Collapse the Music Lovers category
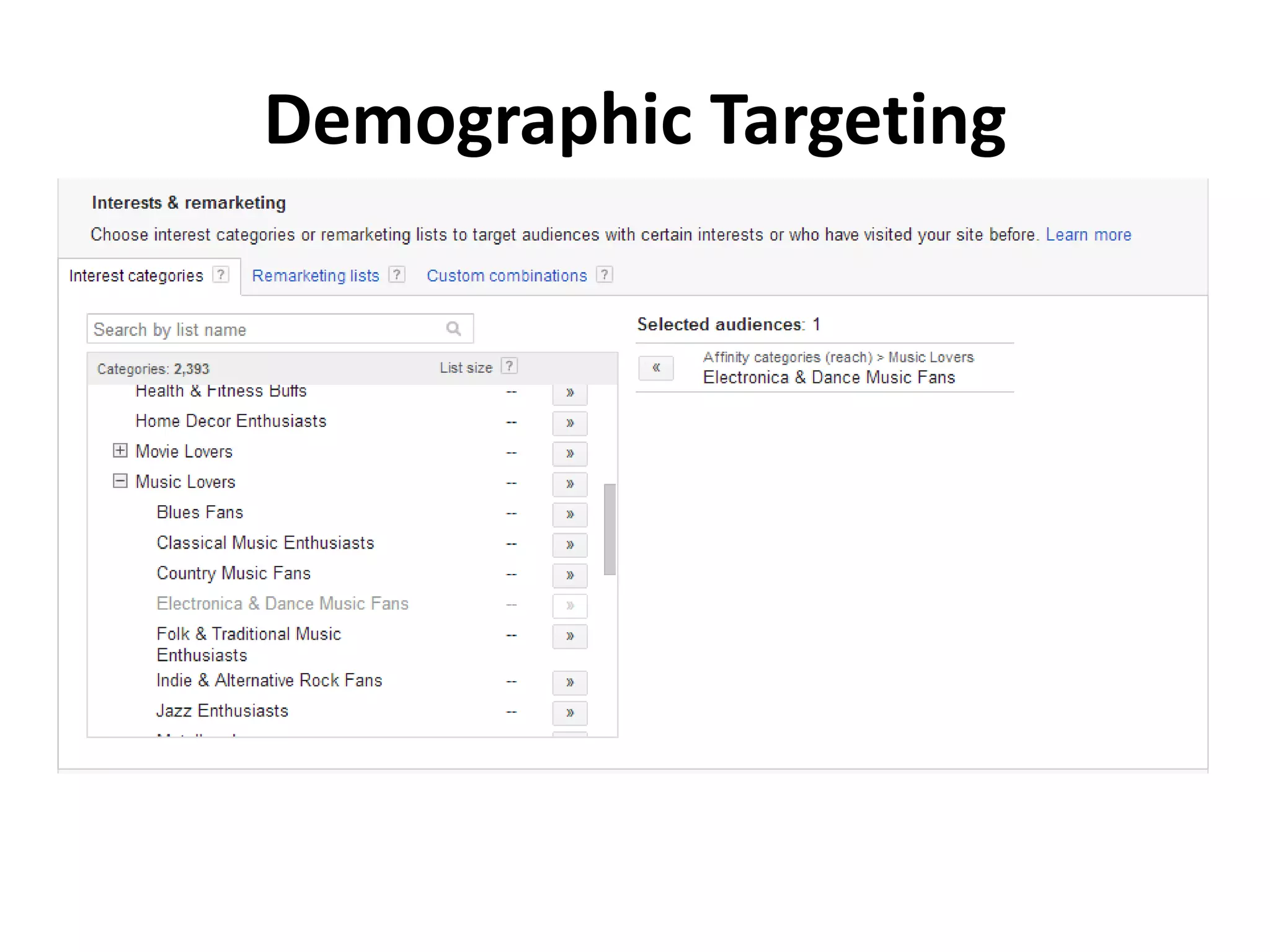This screenshot has width=1270, height=952. tap(120, 481)
